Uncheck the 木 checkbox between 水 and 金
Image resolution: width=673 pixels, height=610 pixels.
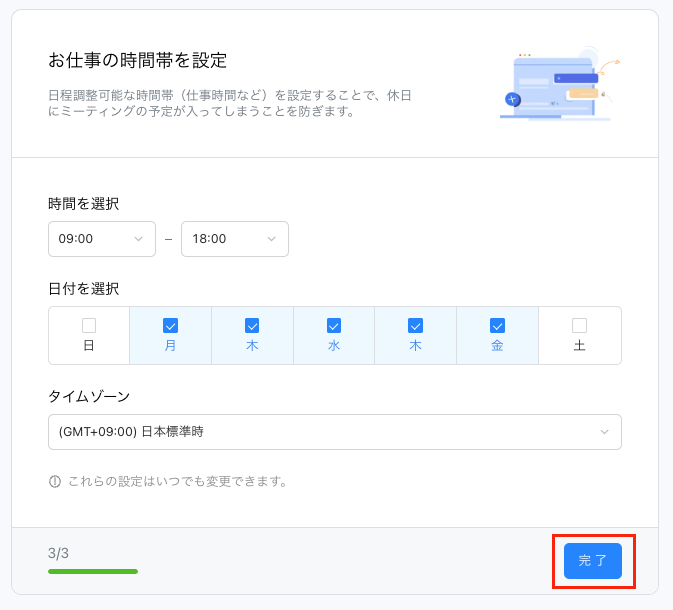click(415, 325)
